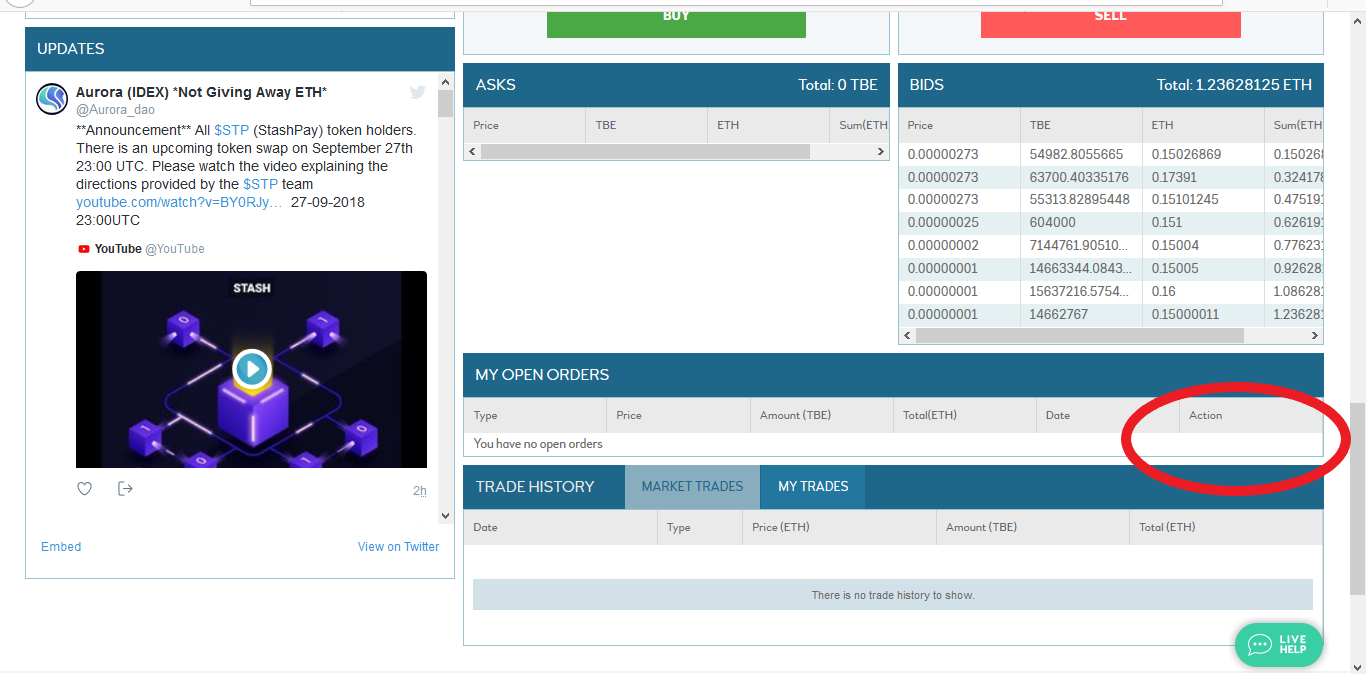Click the @YouTube handle link

tap(175, 249)
